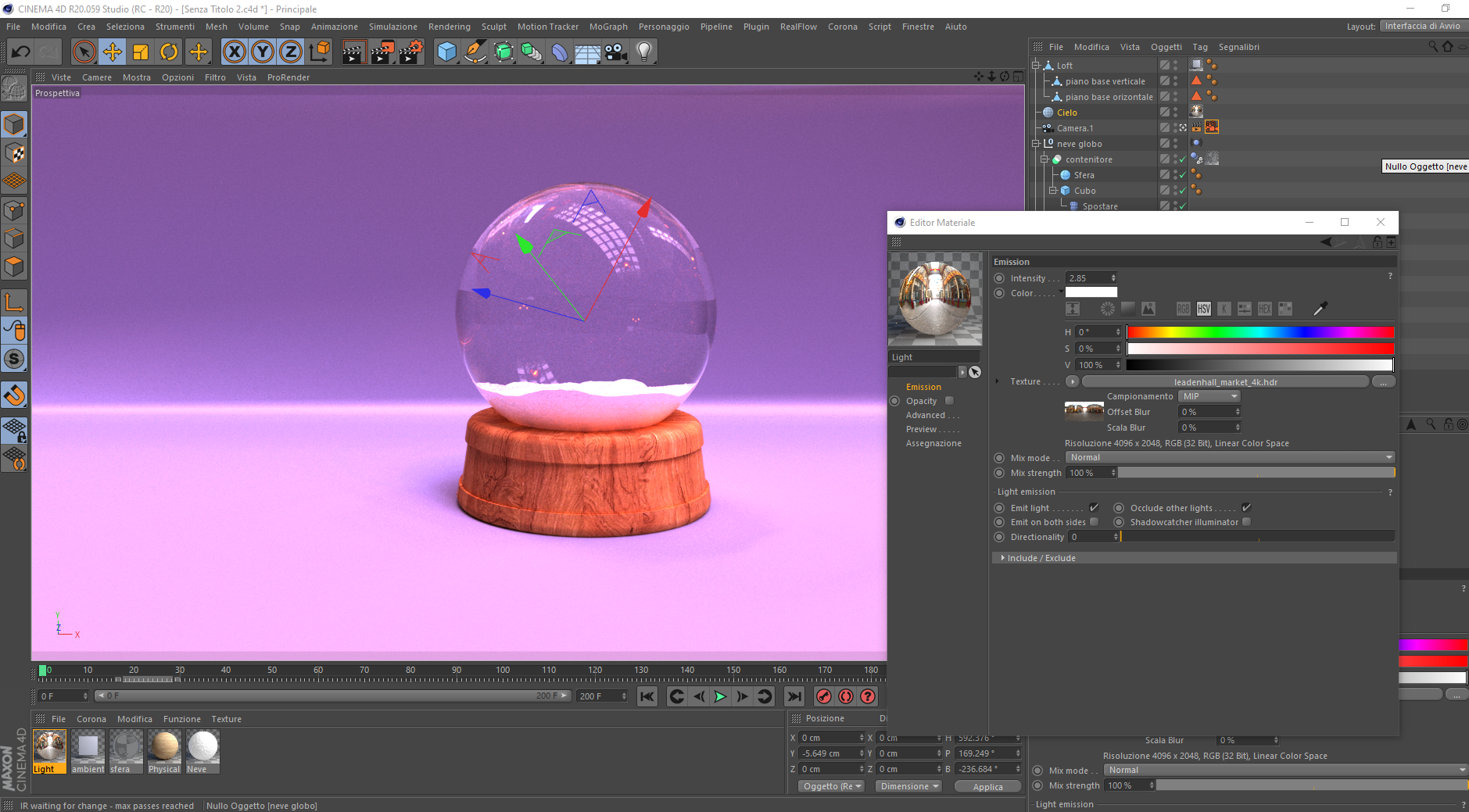The image size is (1469, 812).
Task: Go to end of animation
Action: [x=794, y=696]
